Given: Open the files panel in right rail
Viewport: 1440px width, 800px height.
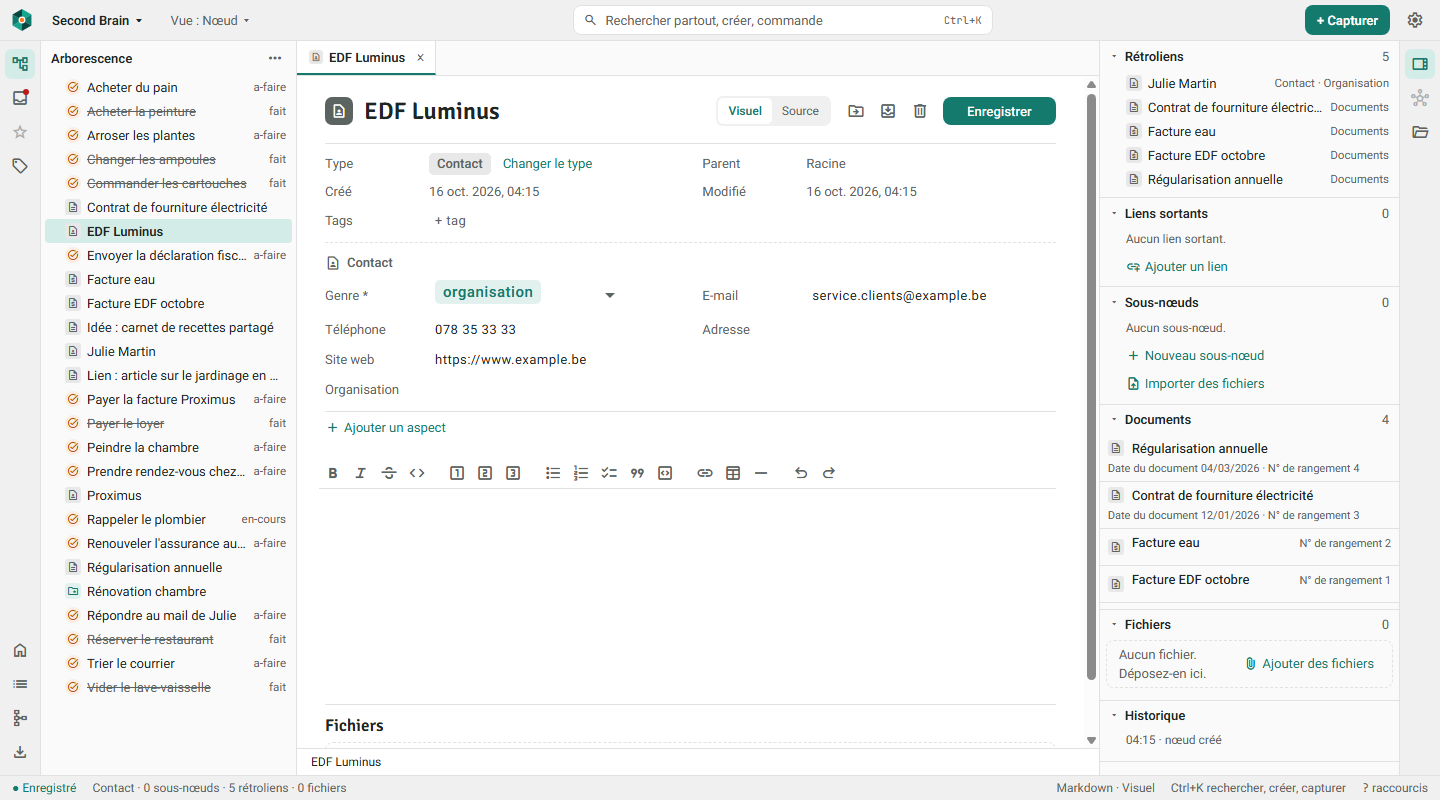Looking at the screenshot, I should (1420, 132).
